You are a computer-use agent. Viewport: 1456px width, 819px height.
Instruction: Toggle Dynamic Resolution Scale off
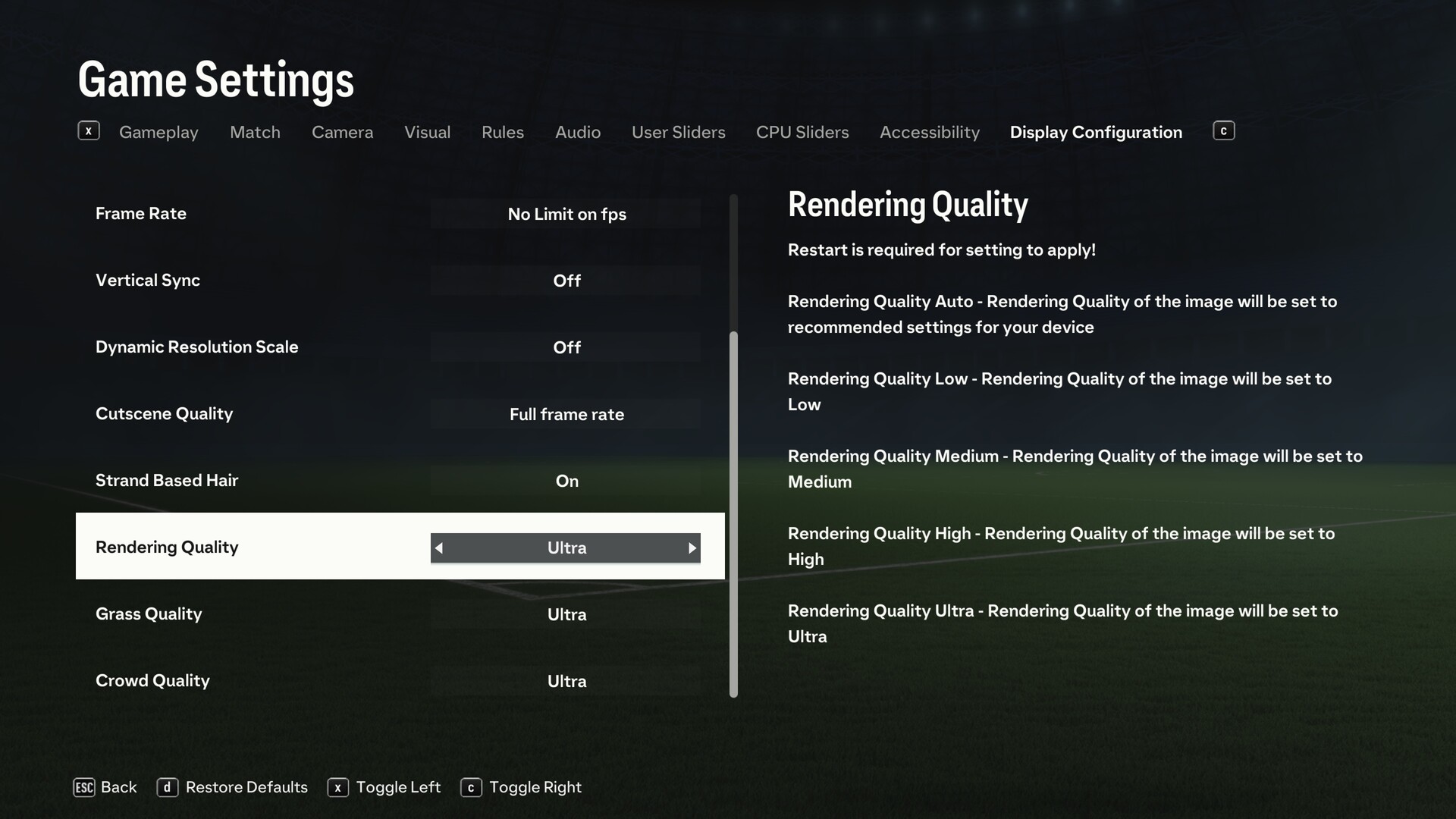tap(565, 347)
